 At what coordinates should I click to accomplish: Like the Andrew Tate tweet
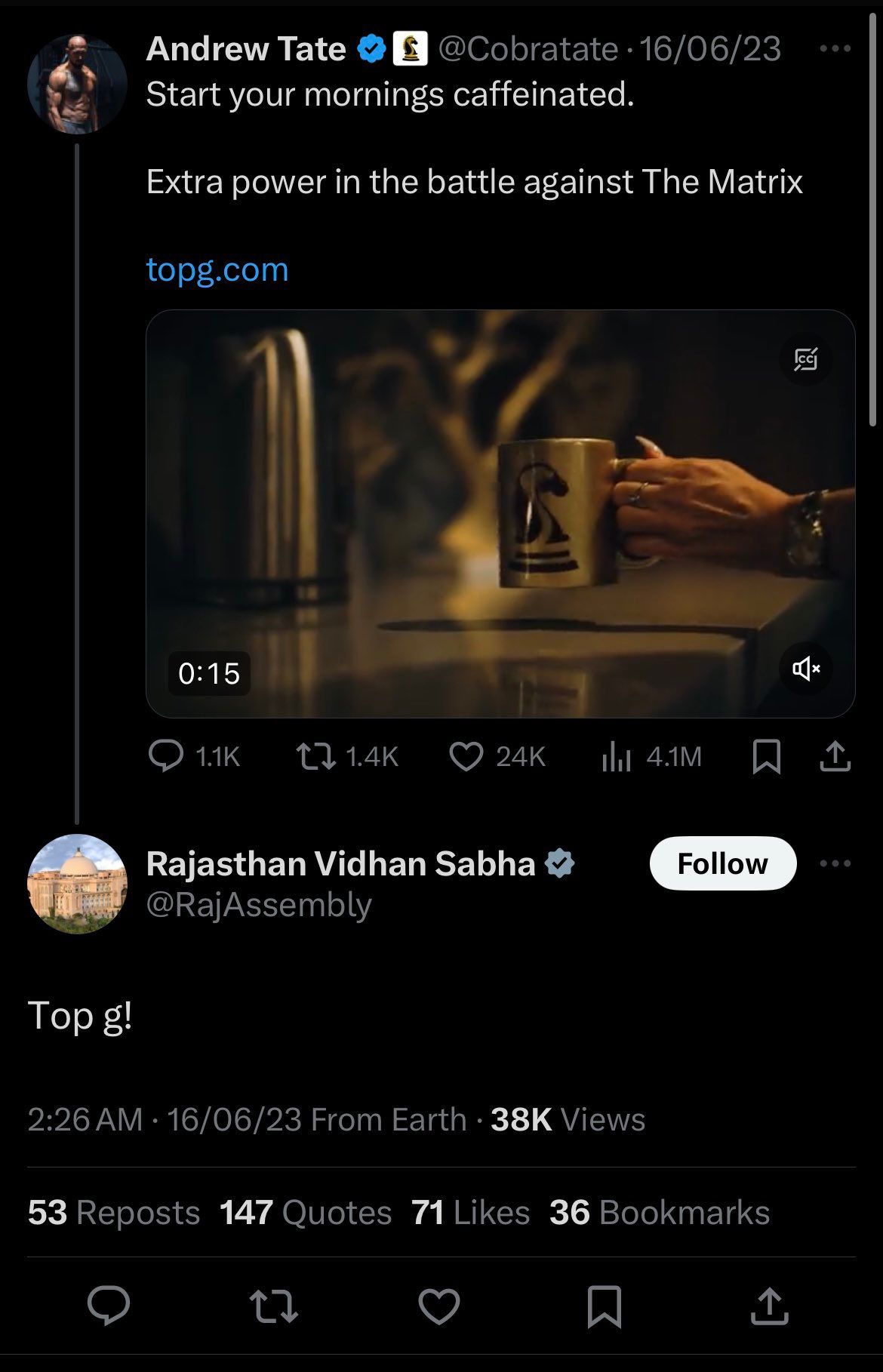click(x=466, y=756)
